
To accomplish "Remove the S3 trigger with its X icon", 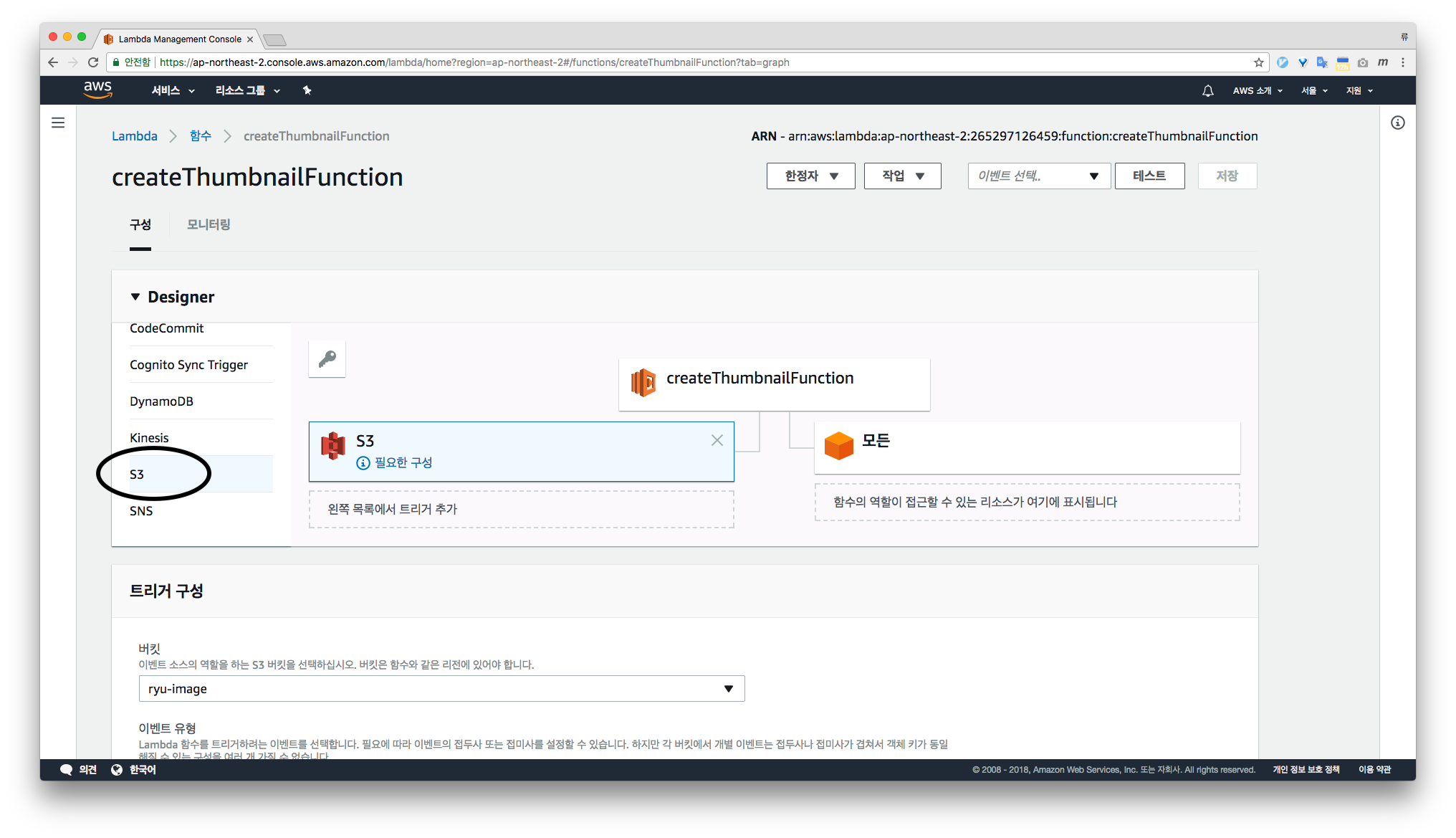I will [x=717, y=440].
